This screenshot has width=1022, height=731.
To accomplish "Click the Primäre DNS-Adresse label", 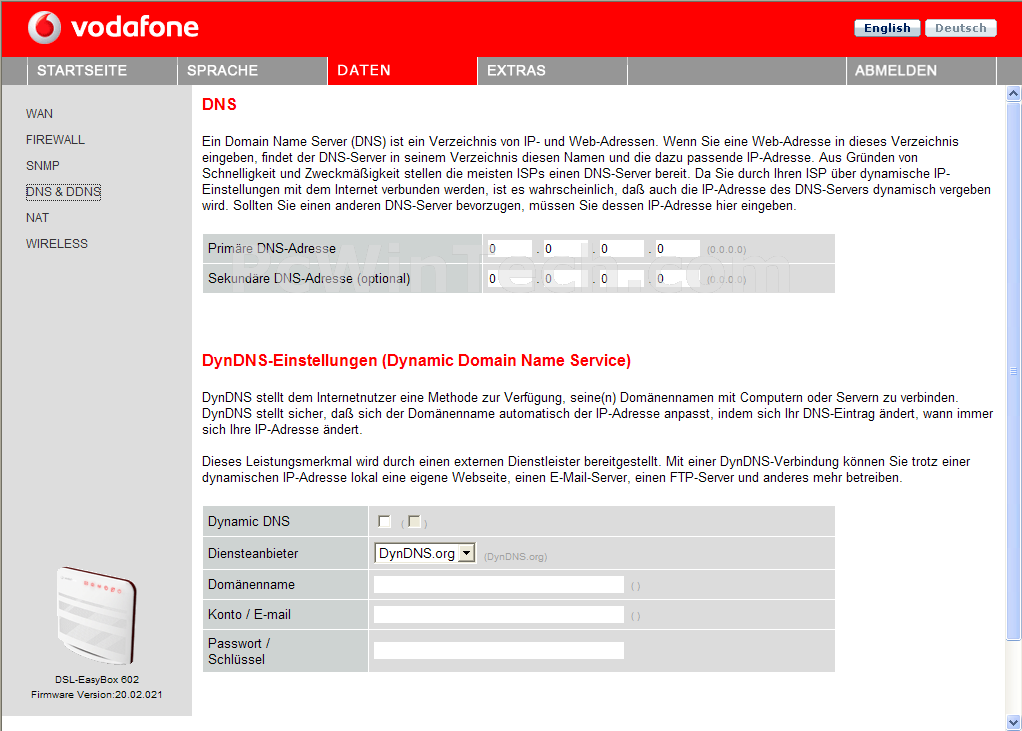I will coord(272,248).
